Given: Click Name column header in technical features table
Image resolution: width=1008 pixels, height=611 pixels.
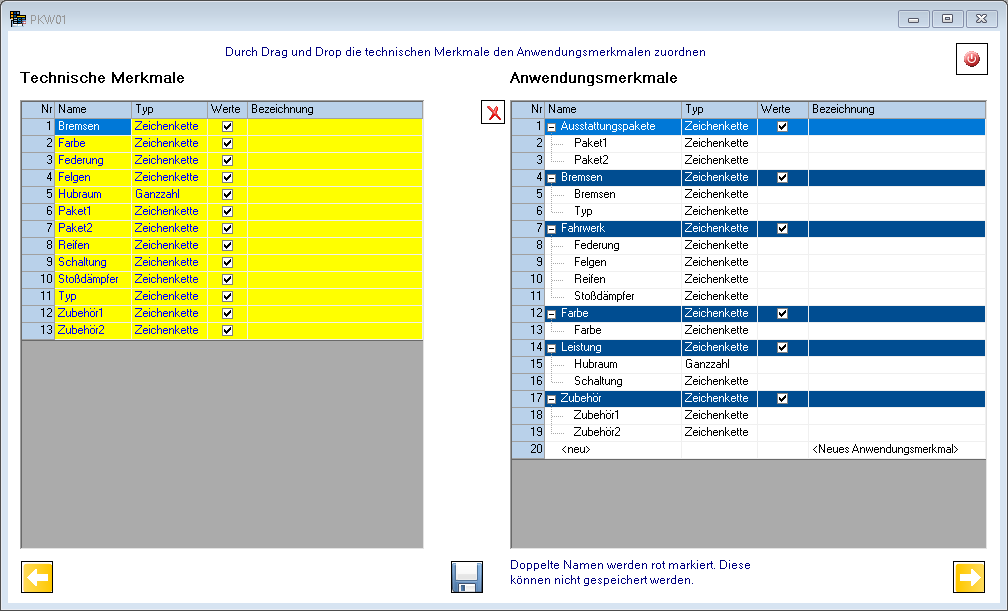Looking at the screenshot, I should pos(92,109).
